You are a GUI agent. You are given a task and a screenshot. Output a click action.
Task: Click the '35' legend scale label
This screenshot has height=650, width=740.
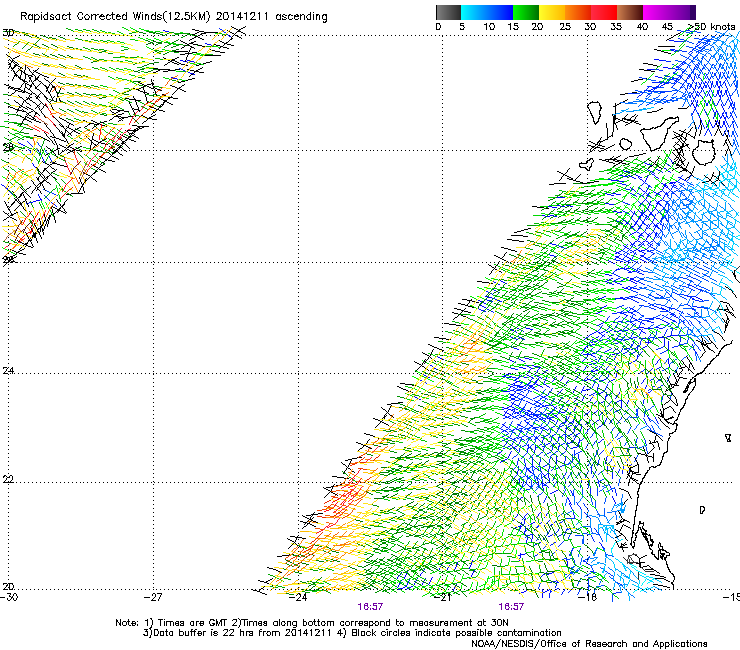(x=616, y=27)
